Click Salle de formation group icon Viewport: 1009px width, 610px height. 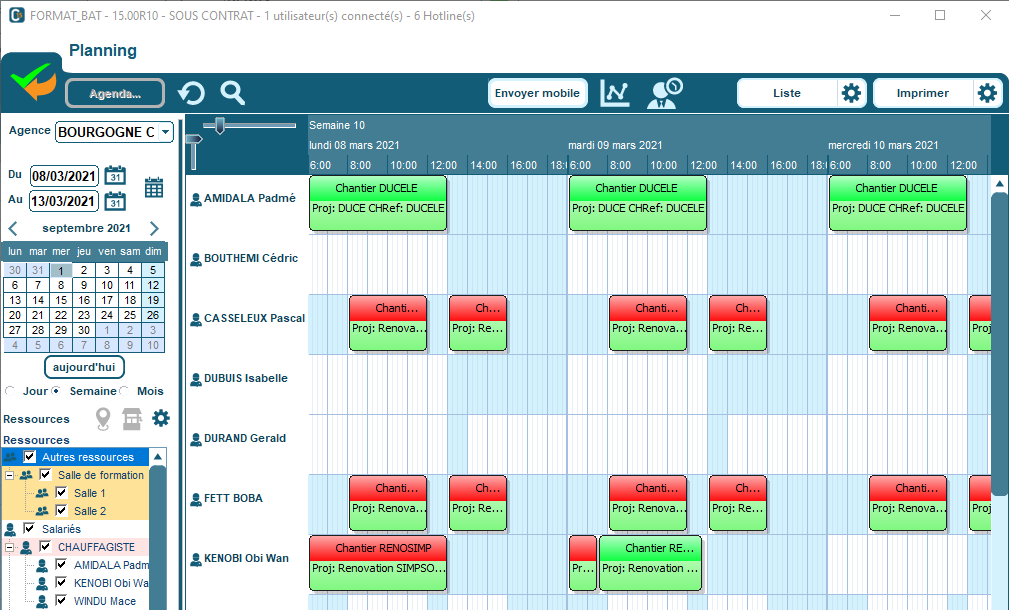[26, 475]
